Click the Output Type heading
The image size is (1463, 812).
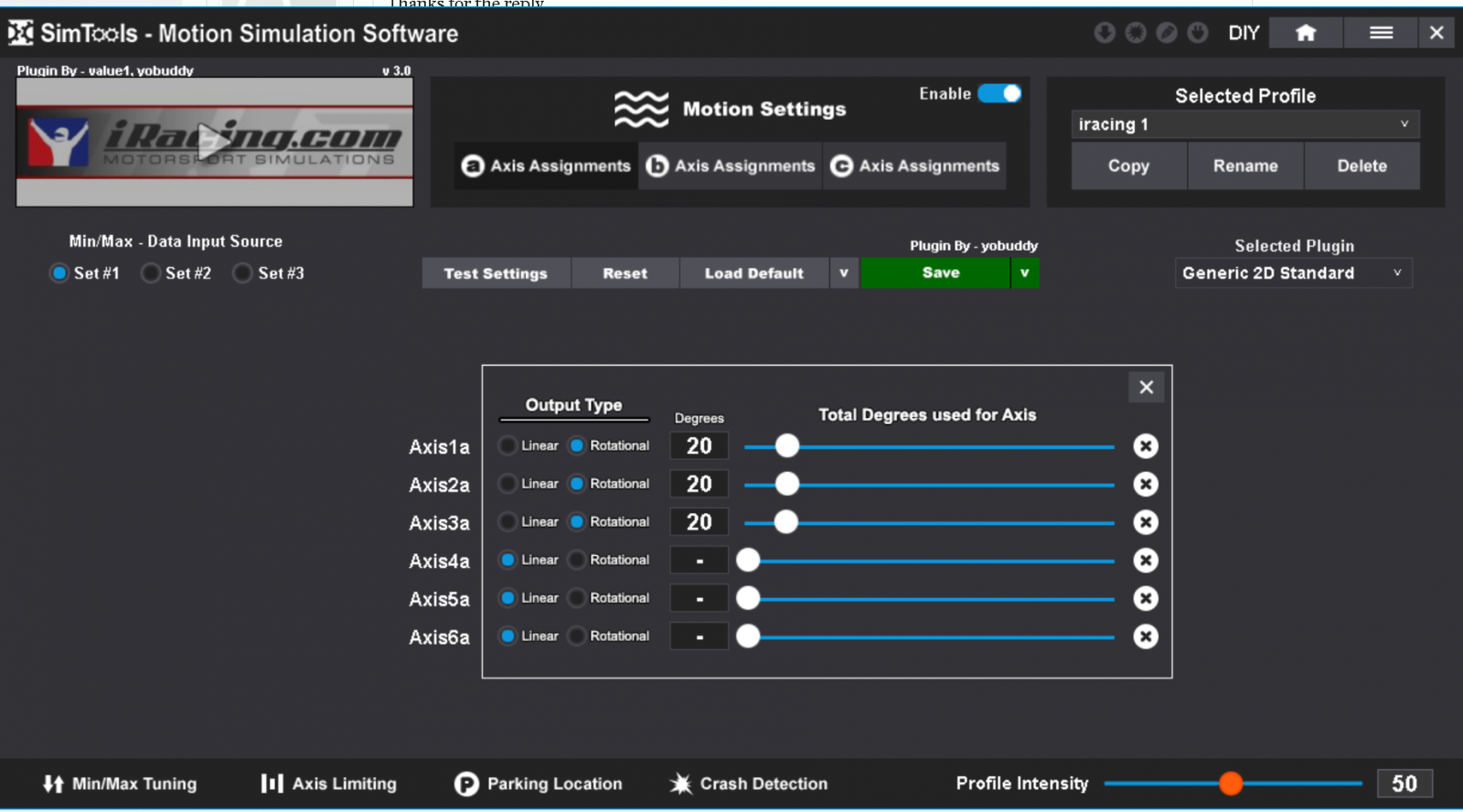tap(573, 405)
